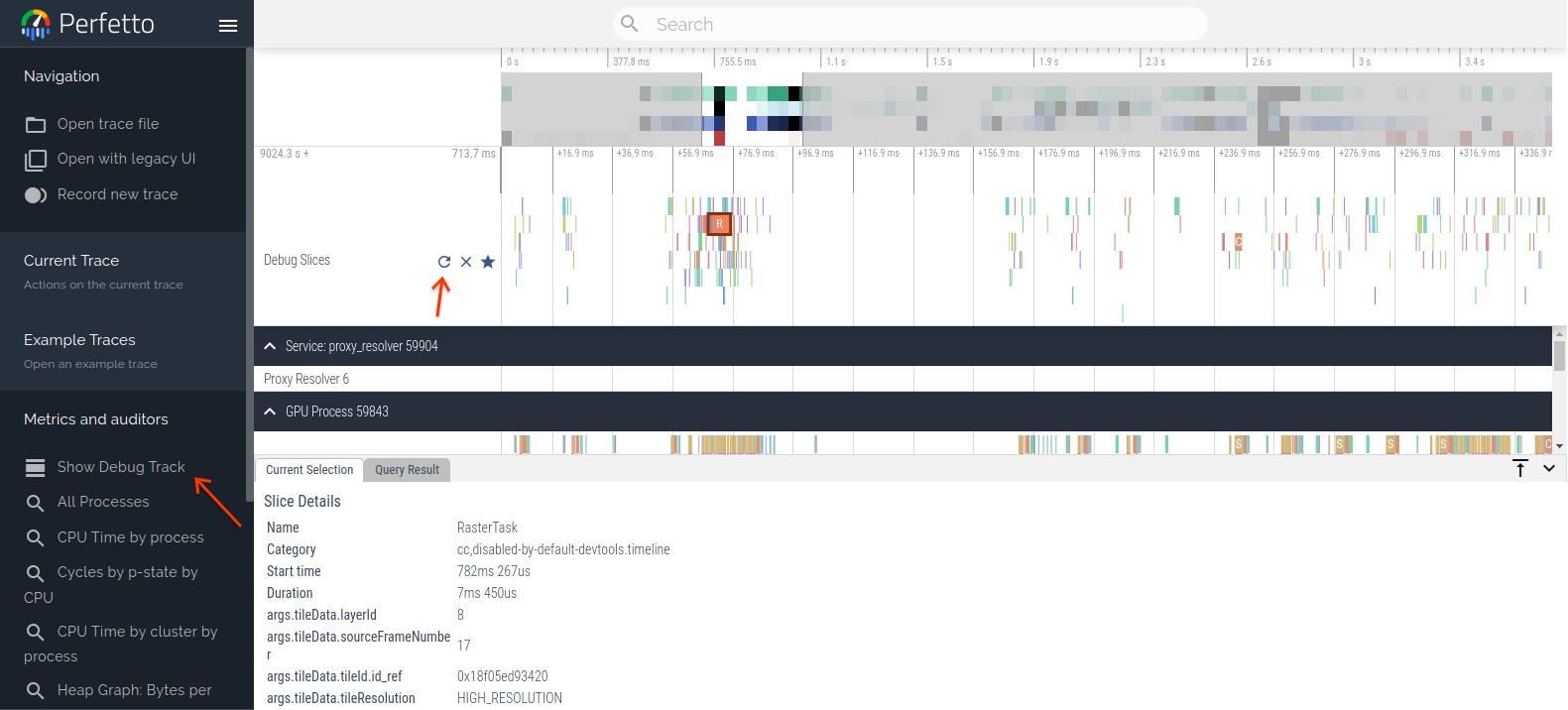Viewport: 1568px width, 710px height.
Task: Click the Perfetto logo icon
Action: [x=36, y=24]
